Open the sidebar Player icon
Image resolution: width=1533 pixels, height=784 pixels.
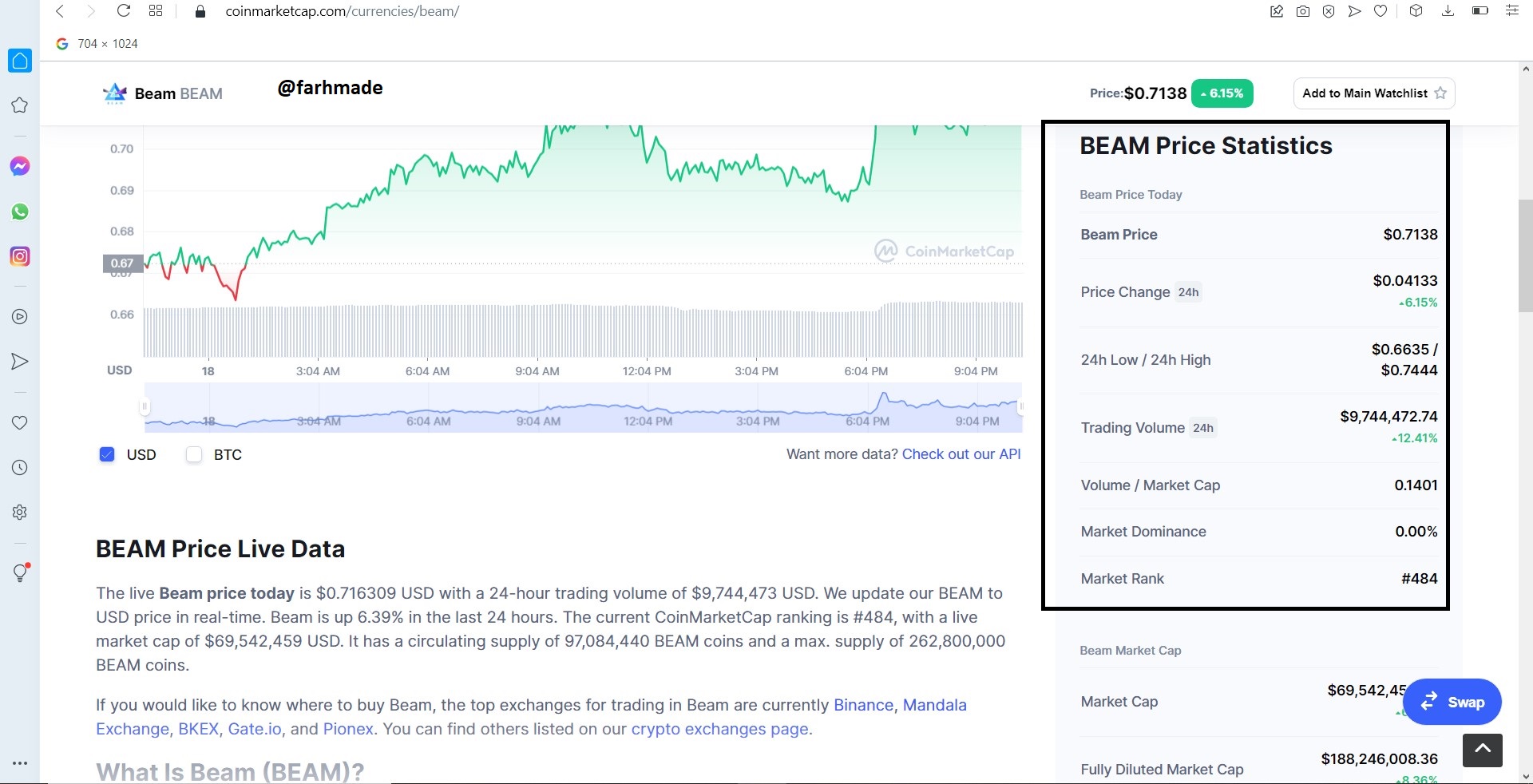pos(20,317)
